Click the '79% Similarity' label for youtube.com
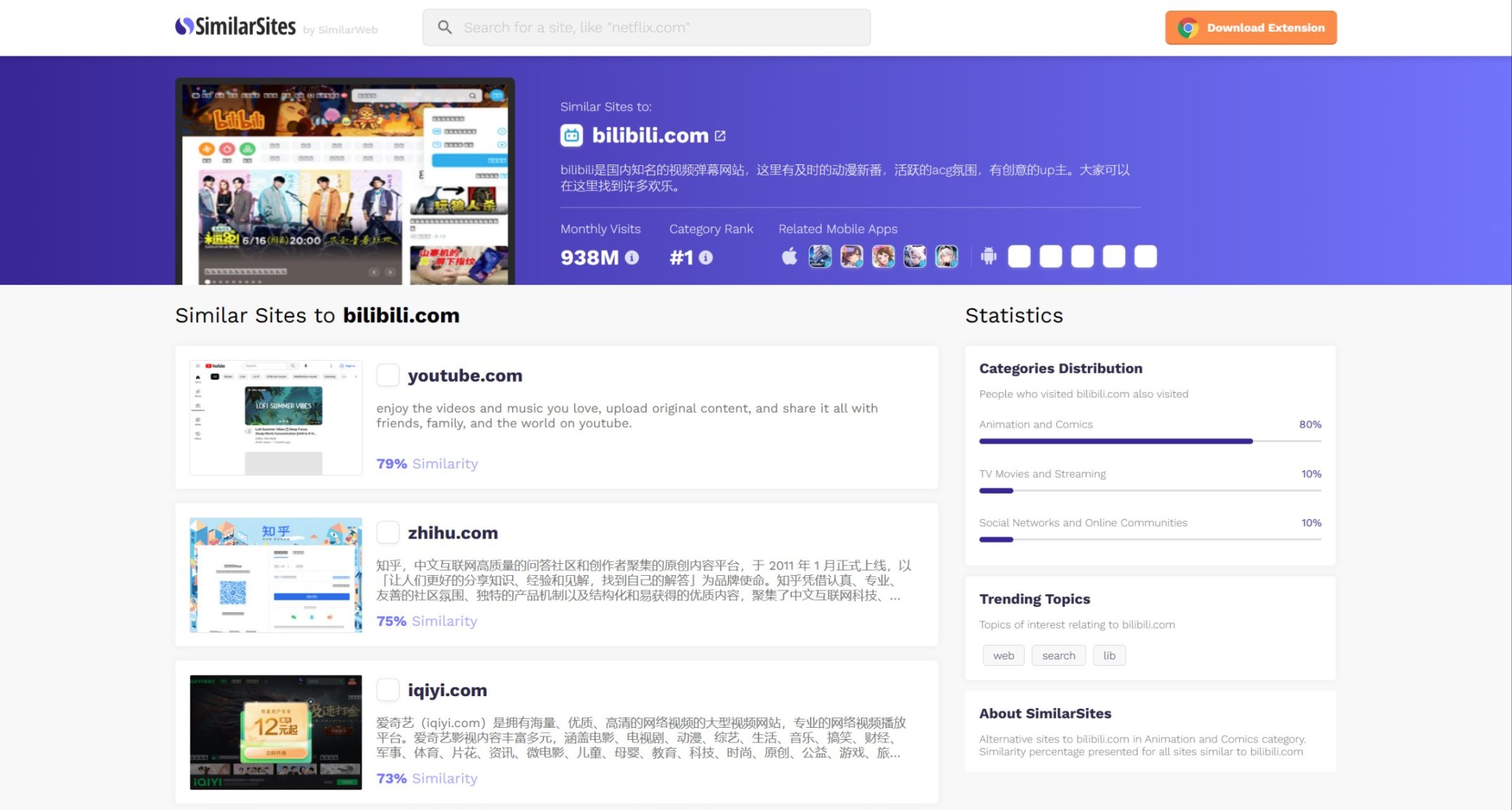Viewport: 1512px width, 810px height. point(427,463)
